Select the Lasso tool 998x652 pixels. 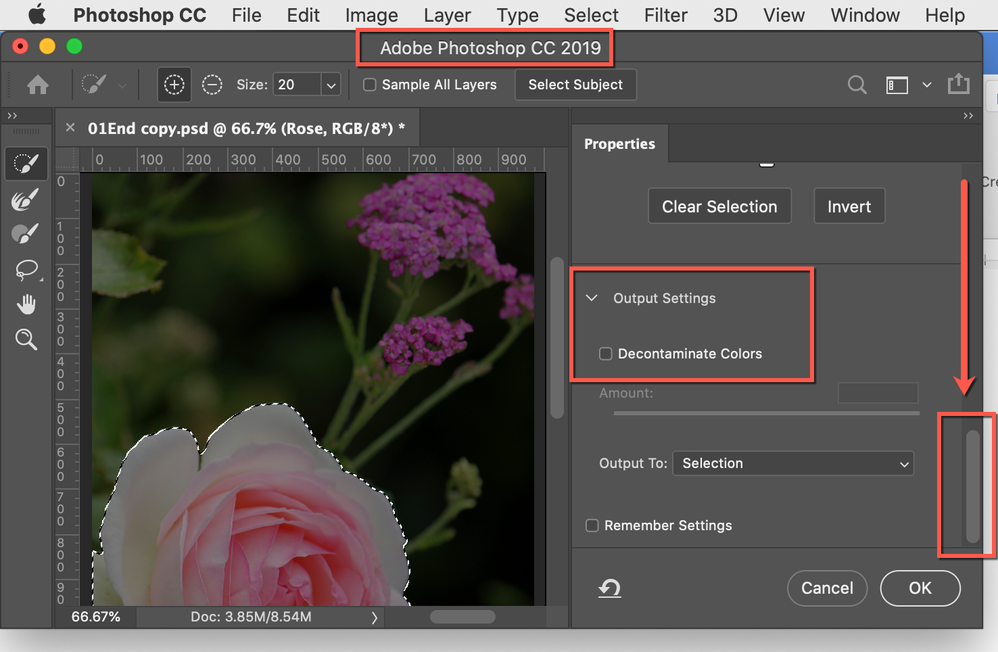click(x=26, y=269)
